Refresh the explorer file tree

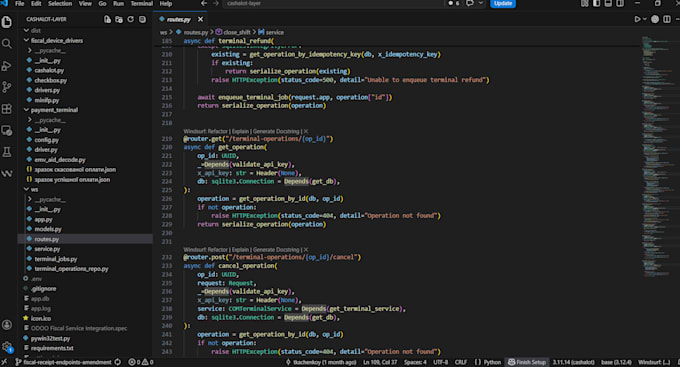(x=131, y=19)
